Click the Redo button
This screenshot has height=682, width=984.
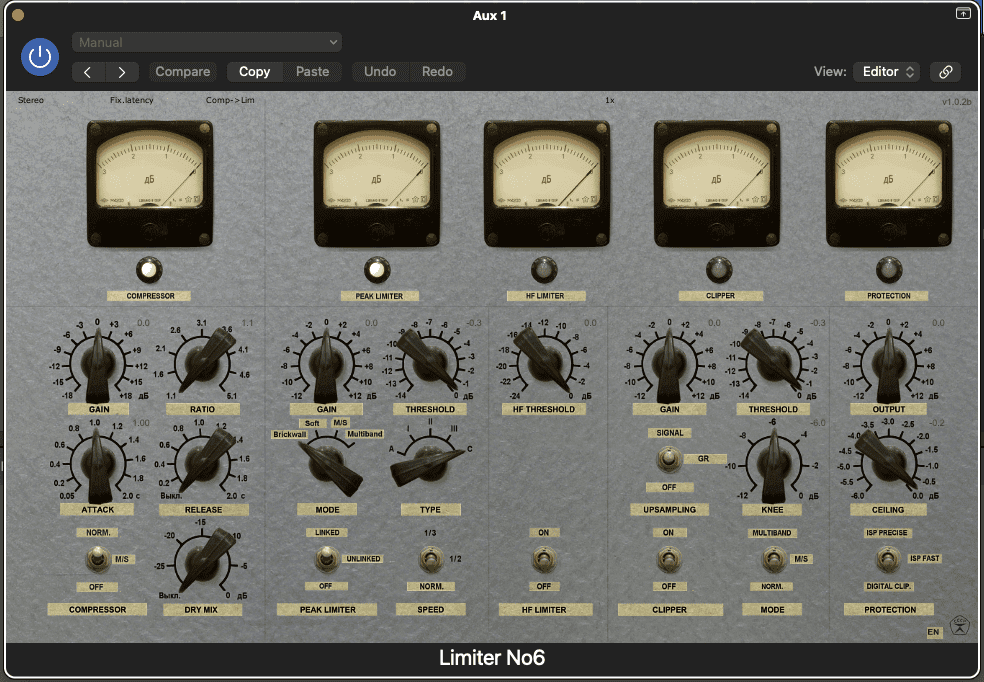pyautogui.click(x=437, y=72)
